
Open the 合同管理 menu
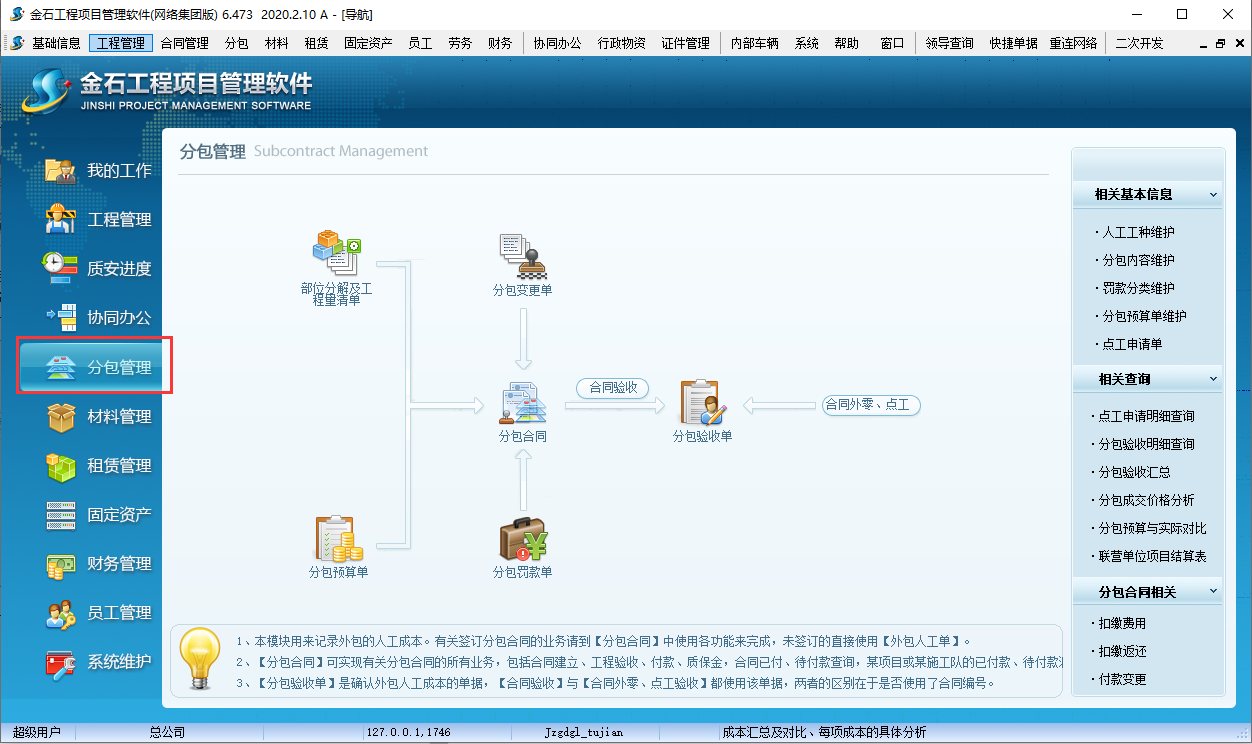184,43
